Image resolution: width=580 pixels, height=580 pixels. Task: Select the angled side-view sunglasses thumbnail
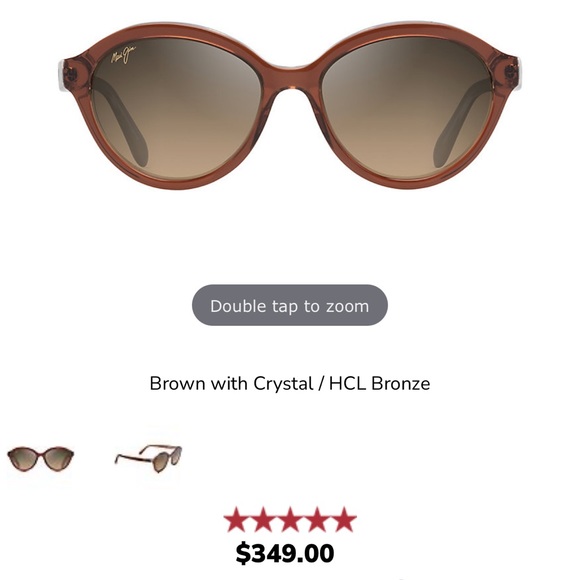coord(148,458)
